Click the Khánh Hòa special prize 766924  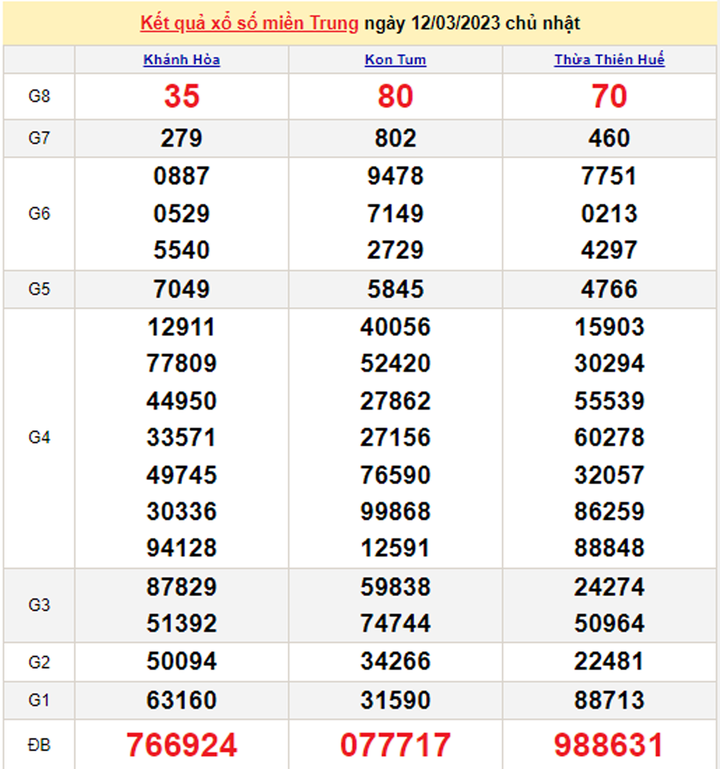(x=182, y=744)
